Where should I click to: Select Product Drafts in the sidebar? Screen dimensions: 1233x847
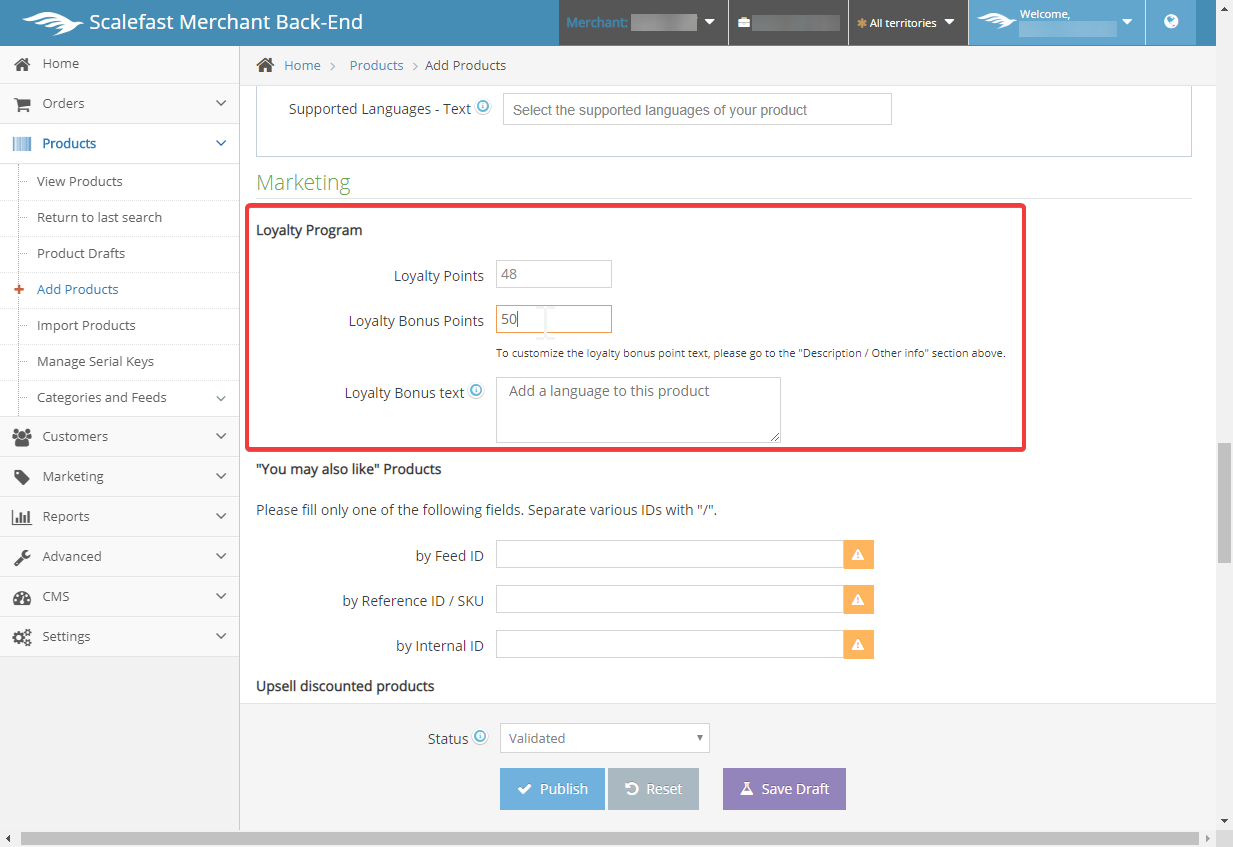[81, 254]
